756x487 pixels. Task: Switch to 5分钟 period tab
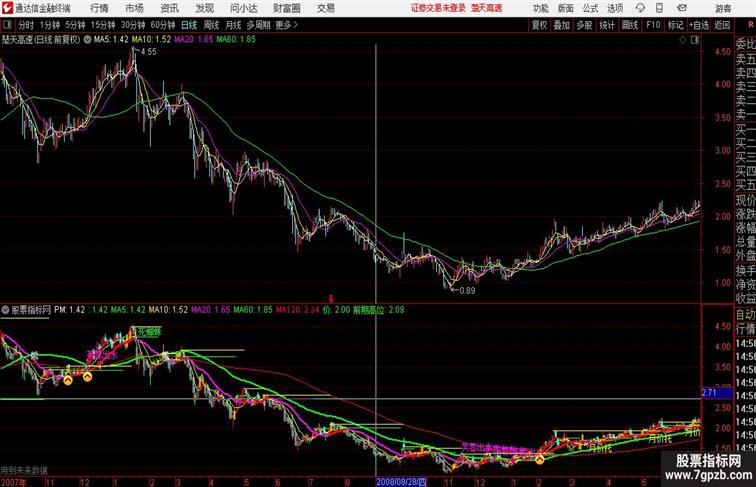pyautogui.click(x=75, y=25)
